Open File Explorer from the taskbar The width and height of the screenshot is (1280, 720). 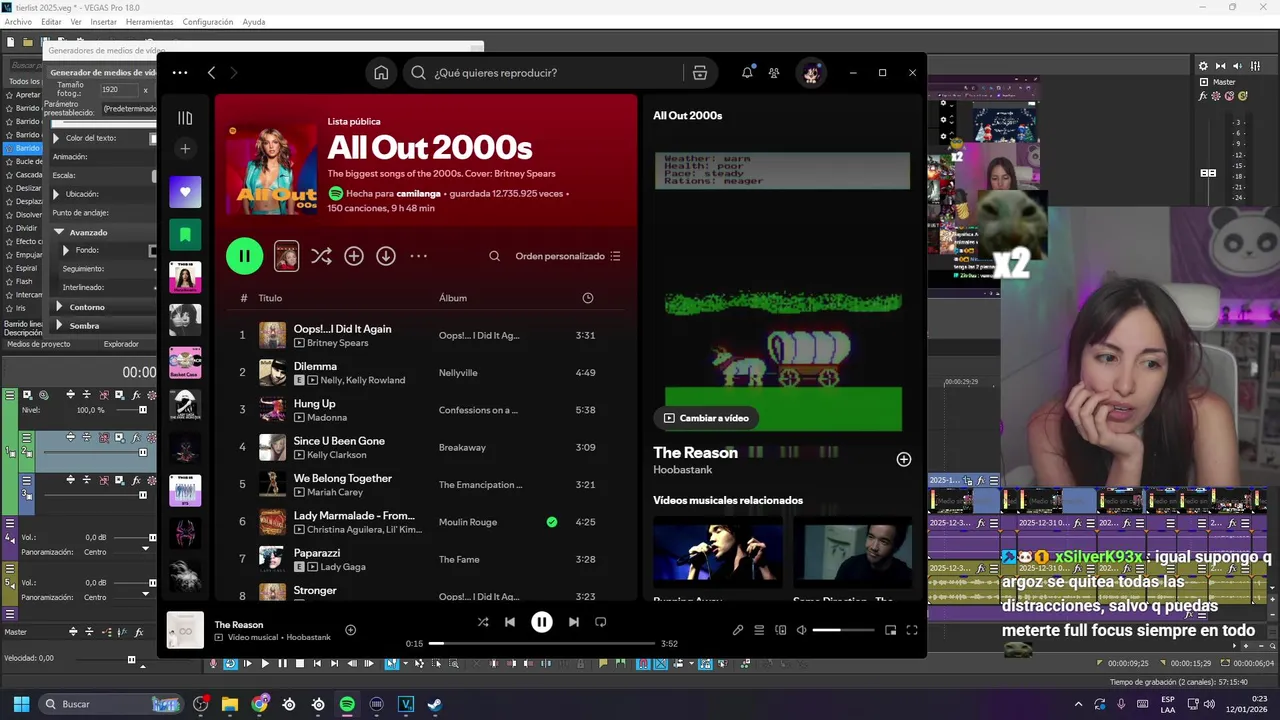pyautogui.click(x=230, y=704)
